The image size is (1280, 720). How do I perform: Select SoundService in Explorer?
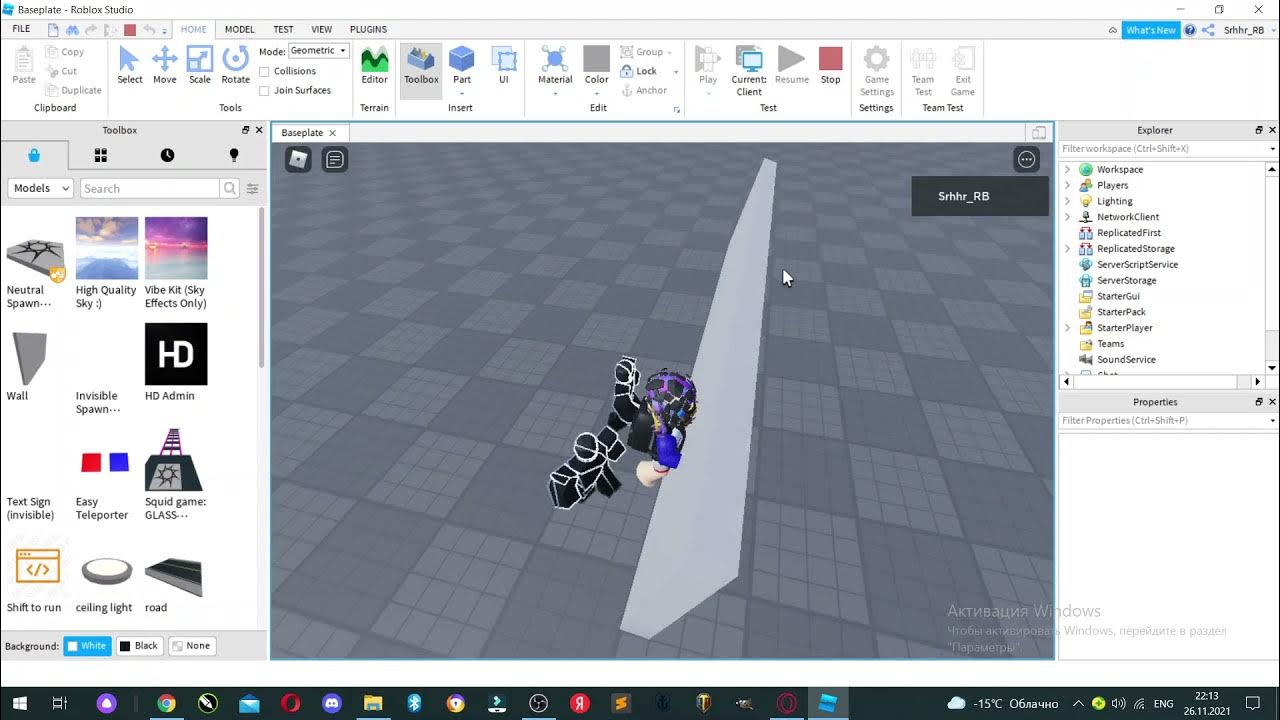pos(1126,360)
